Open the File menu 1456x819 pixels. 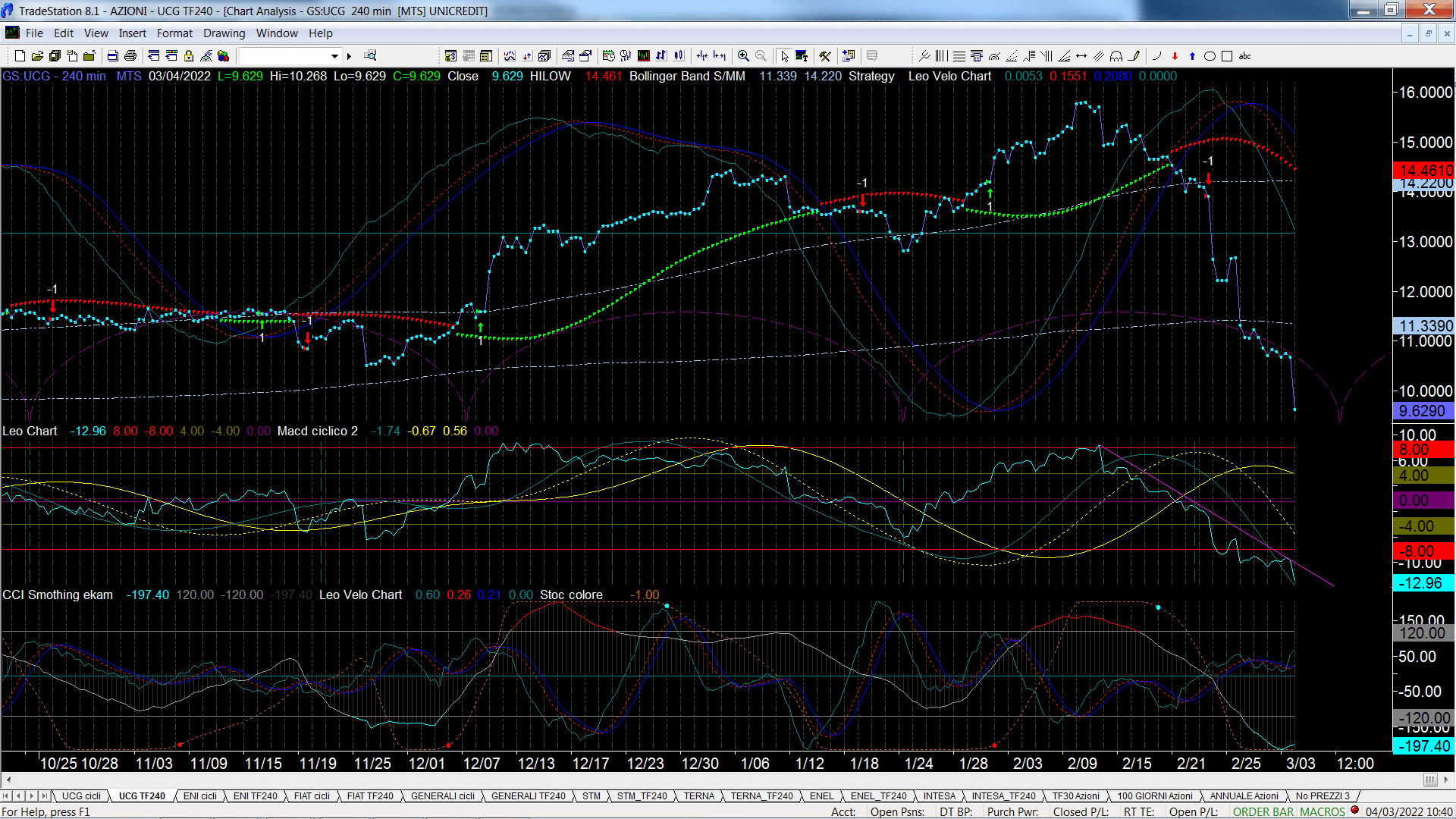(x=34, y=33)
